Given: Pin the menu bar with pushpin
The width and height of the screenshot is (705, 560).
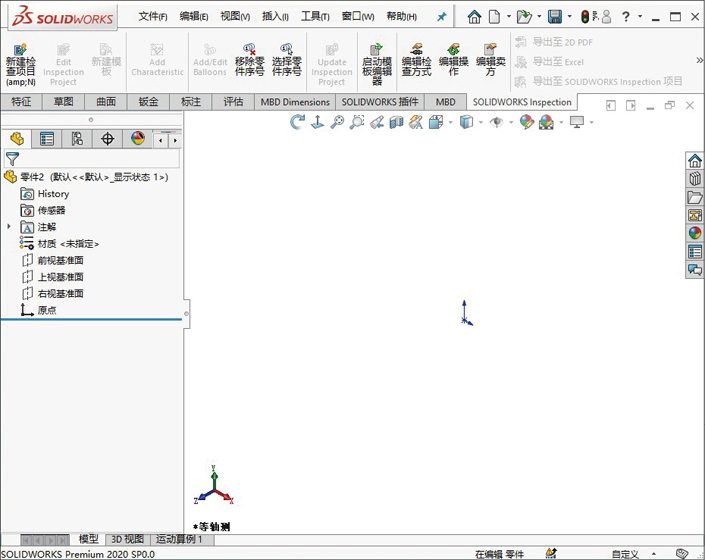Looking at the screenshot, I should click(x=442, y=17).
